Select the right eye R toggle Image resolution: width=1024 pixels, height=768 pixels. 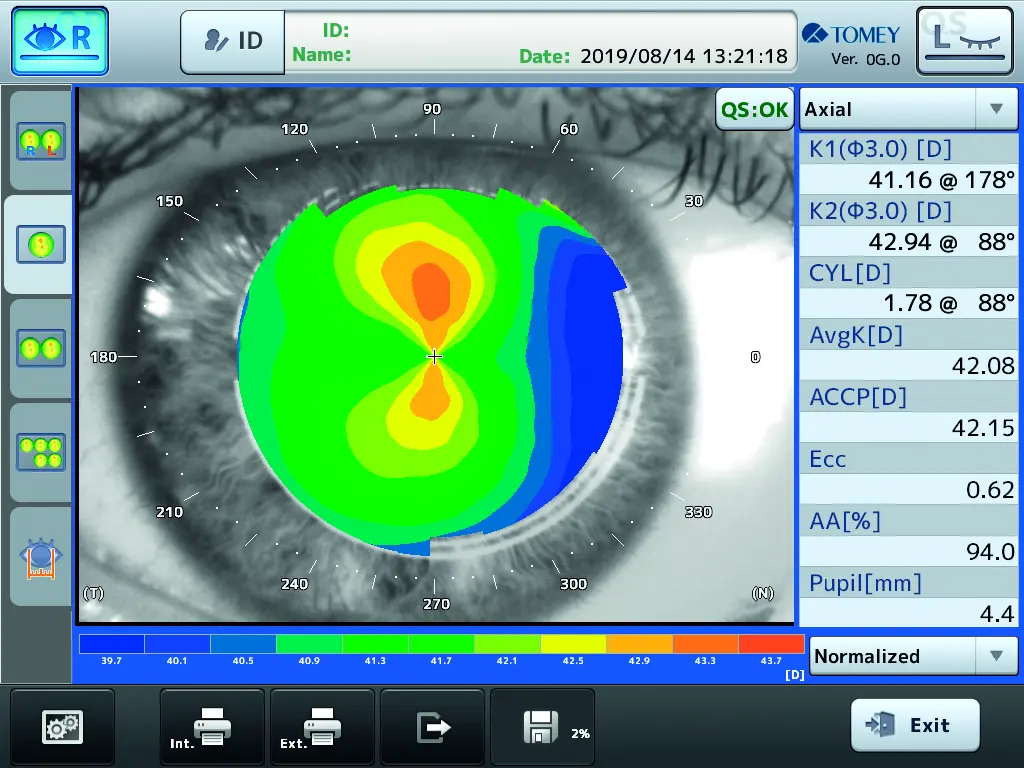click(60, 39)
